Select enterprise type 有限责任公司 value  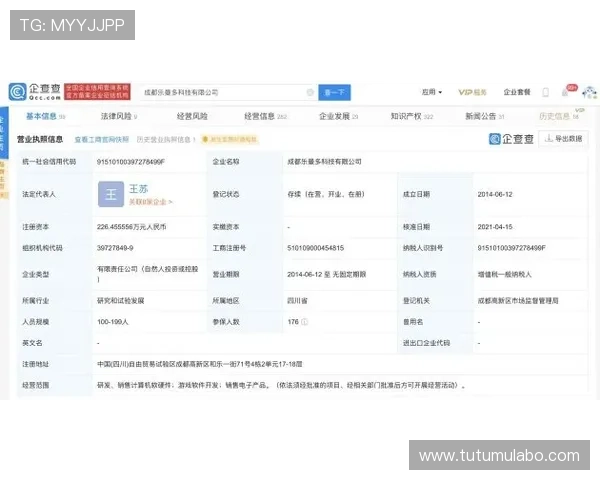(147, 274)
